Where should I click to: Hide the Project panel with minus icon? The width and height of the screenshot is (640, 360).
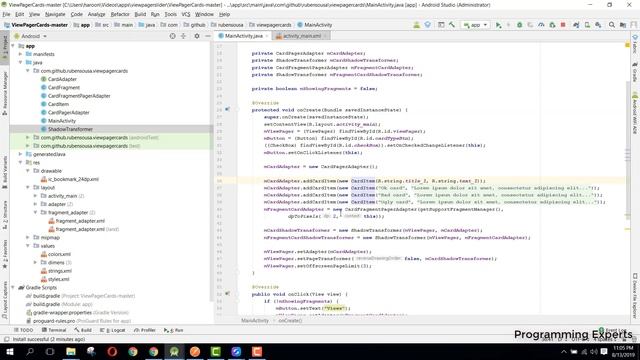click(207, 36)
